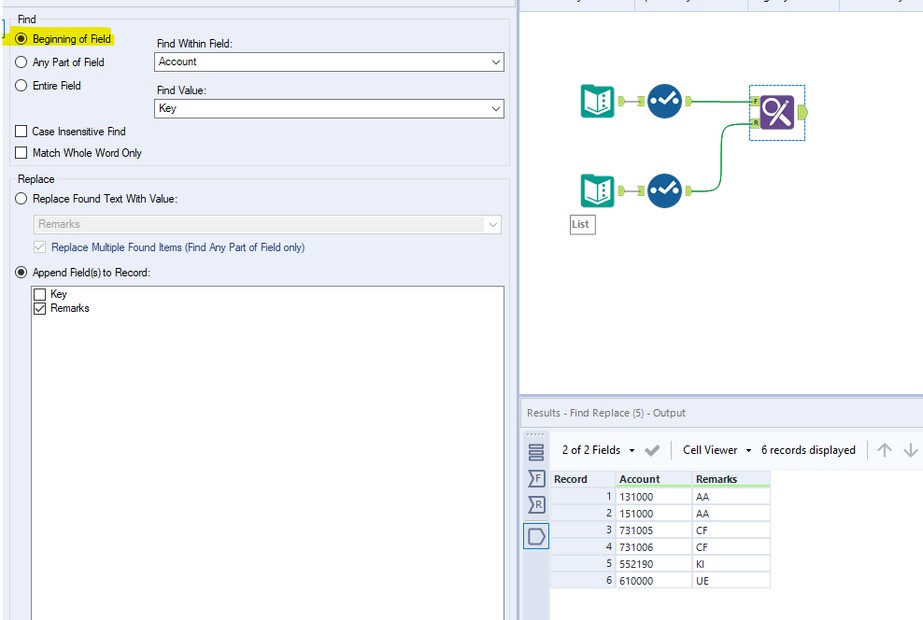Click the Account cell 731005
The height and width of the screenshot is (620, 923).
click(653, 531)
